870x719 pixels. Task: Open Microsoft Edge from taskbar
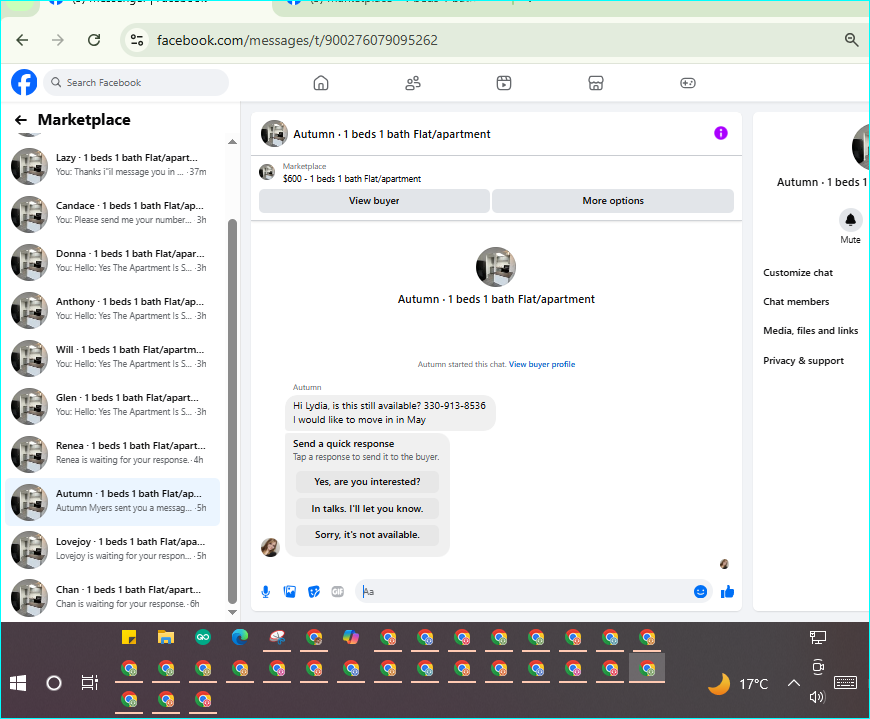tap(240, 637)
